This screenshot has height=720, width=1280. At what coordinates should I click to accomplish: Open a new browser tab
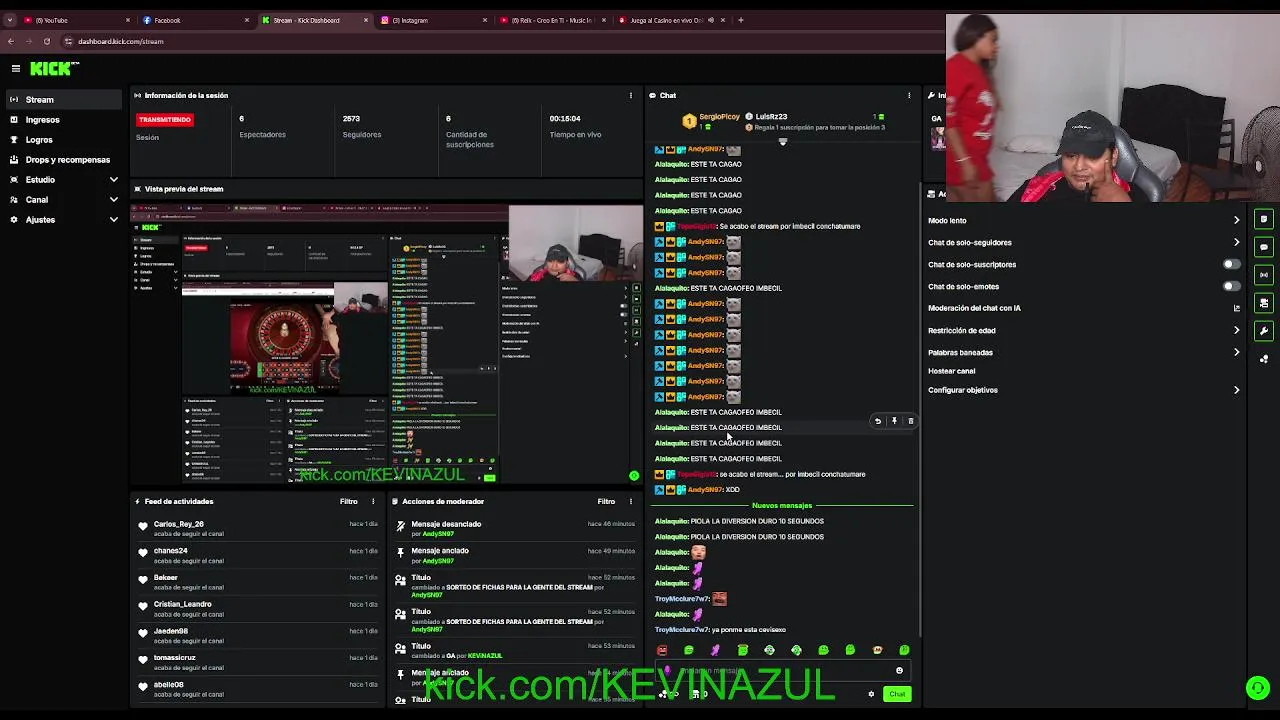click(x=740, y=20)
